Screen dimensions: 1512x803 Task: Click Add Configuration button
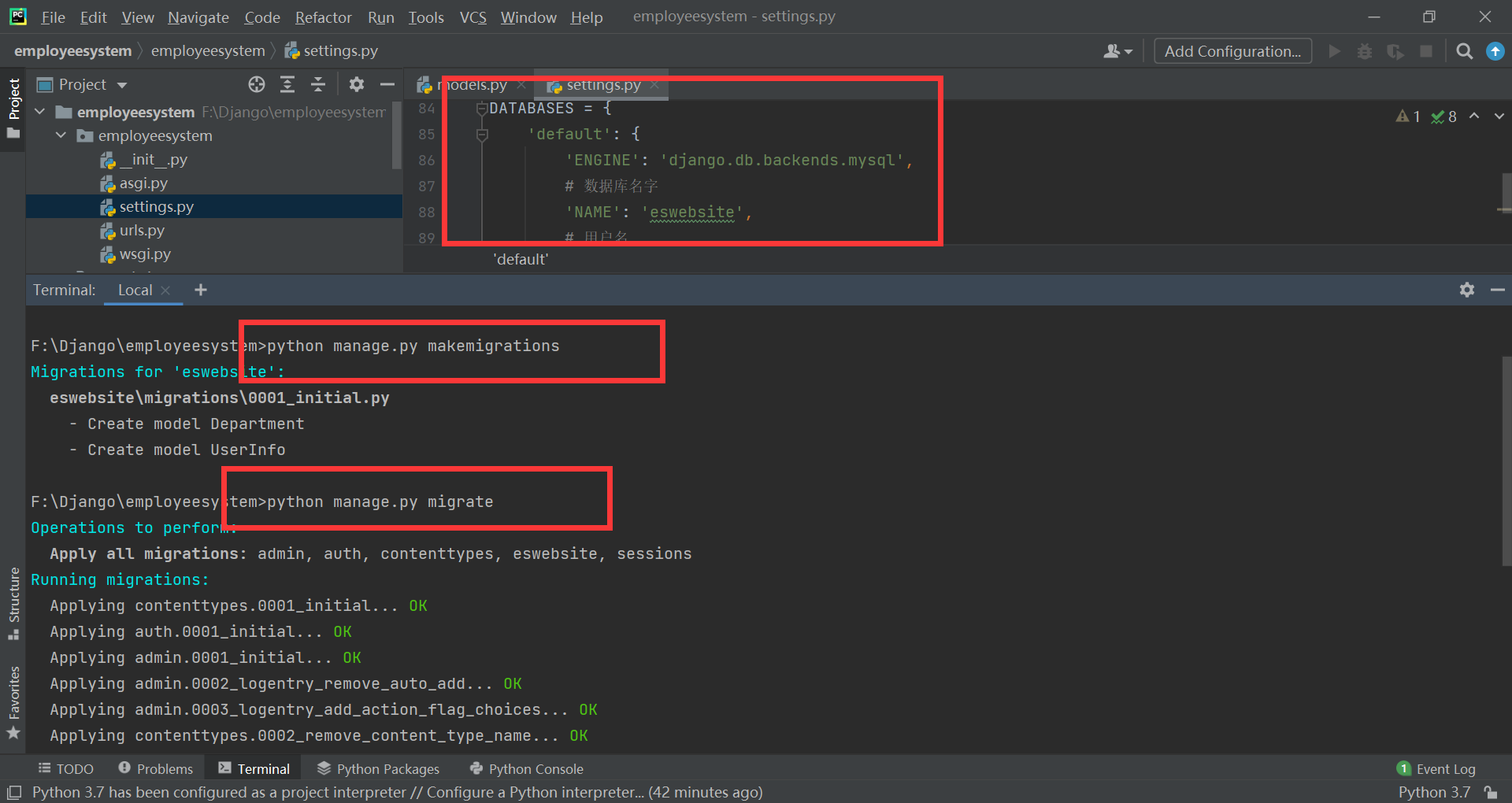(1232, 51)
